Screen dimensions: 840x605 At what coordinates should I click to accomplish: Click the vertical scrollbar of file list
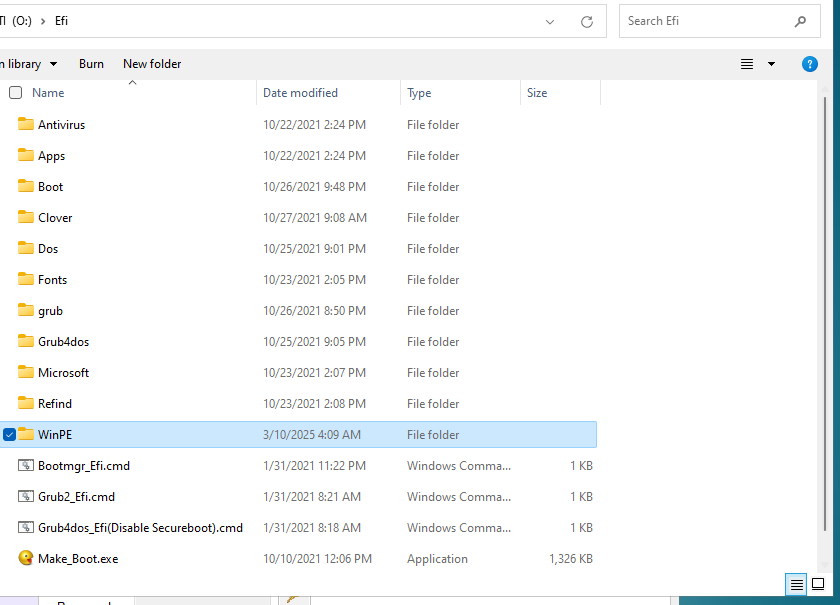pyautogui.click(x=824, y=313)
